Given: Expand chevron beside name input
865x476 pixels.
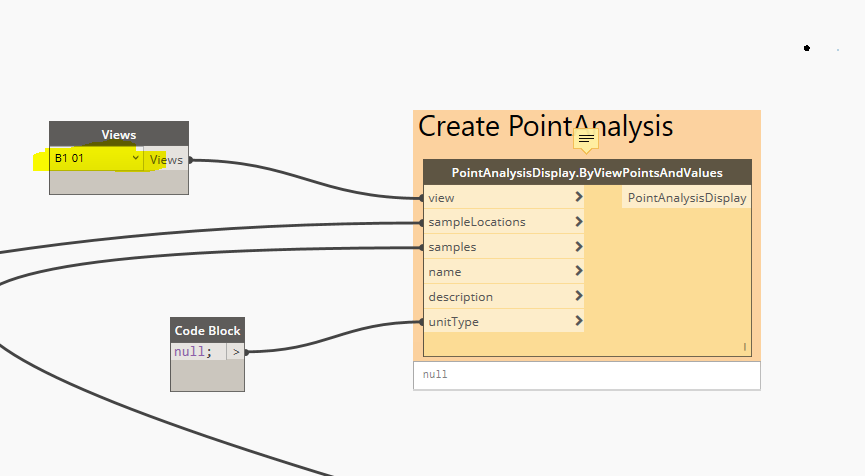Looking at the screenshot, I should tap(579, 271).
